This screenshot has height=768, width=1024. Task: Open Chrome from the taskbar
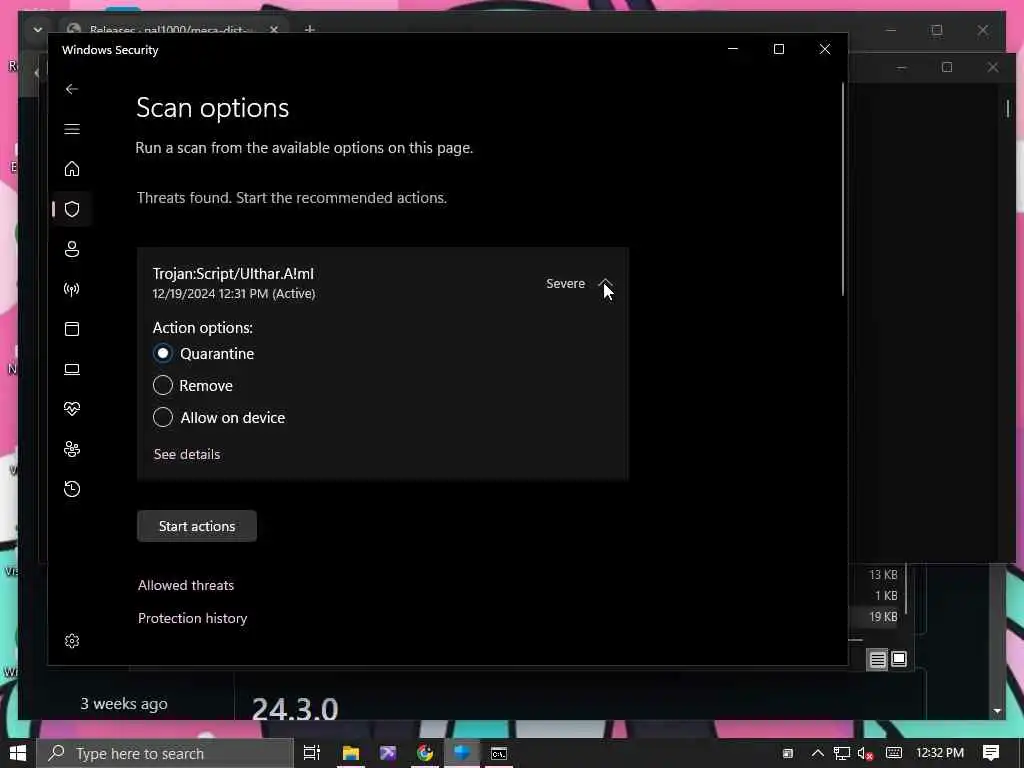click(425, 753)
